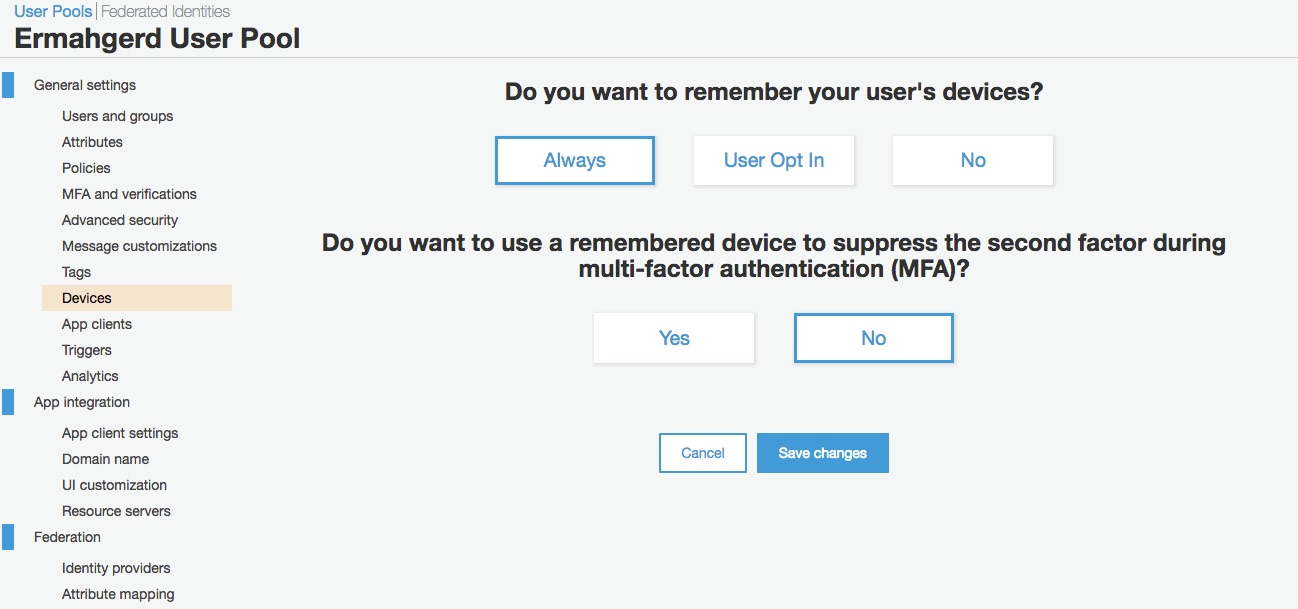Select No for suppressing MFA second factor
The height and width of the screenshot is (609, 1298).
(x=874, y=338)
